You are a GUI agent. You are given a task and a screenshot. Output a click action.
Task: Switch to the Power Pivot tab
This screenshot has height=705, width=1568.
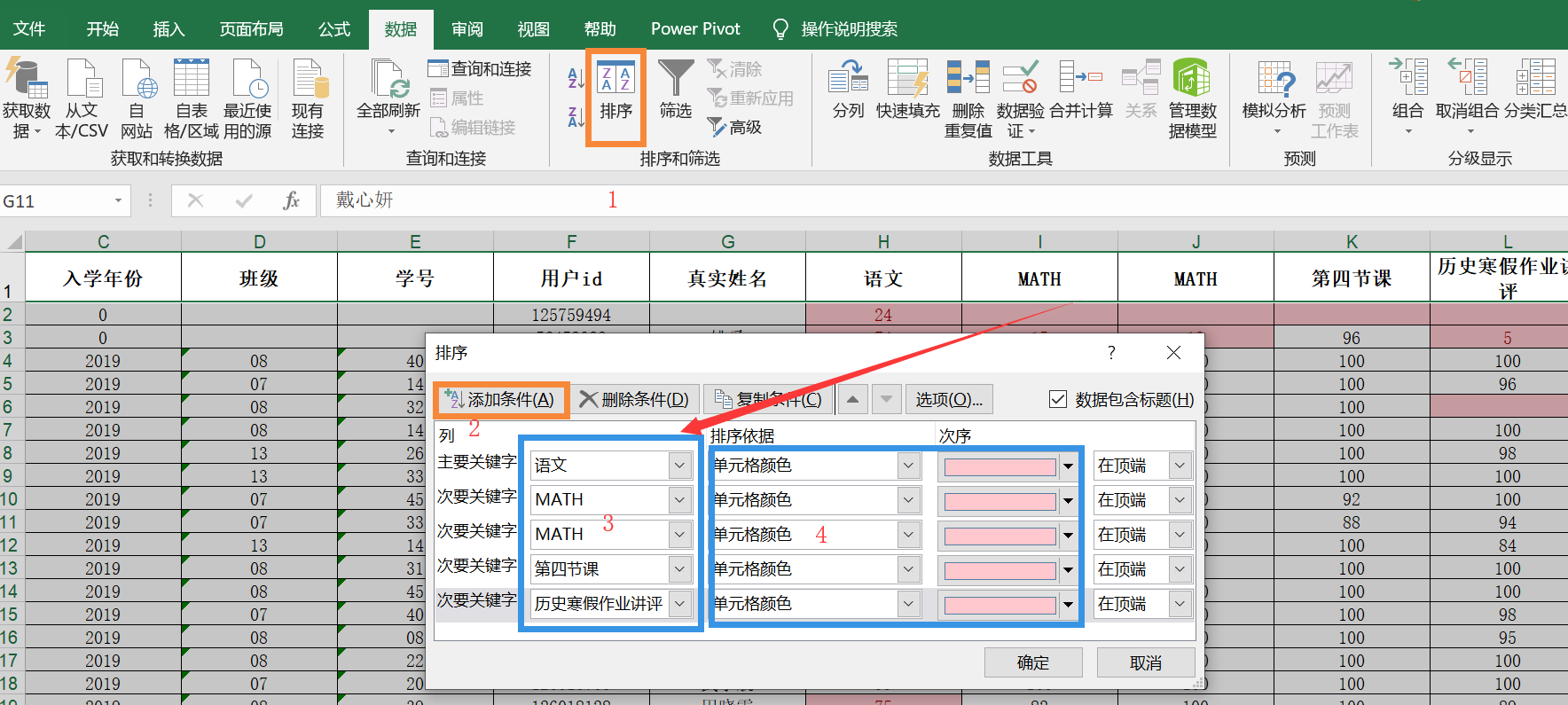[695, 29]
